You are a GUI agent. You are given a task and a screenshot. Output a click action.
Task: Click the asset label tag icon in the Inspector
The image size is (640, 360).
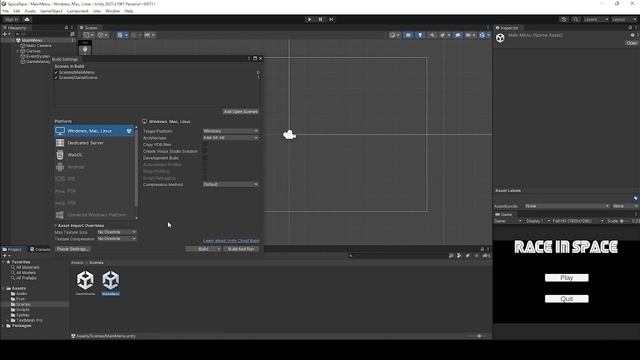636,198
